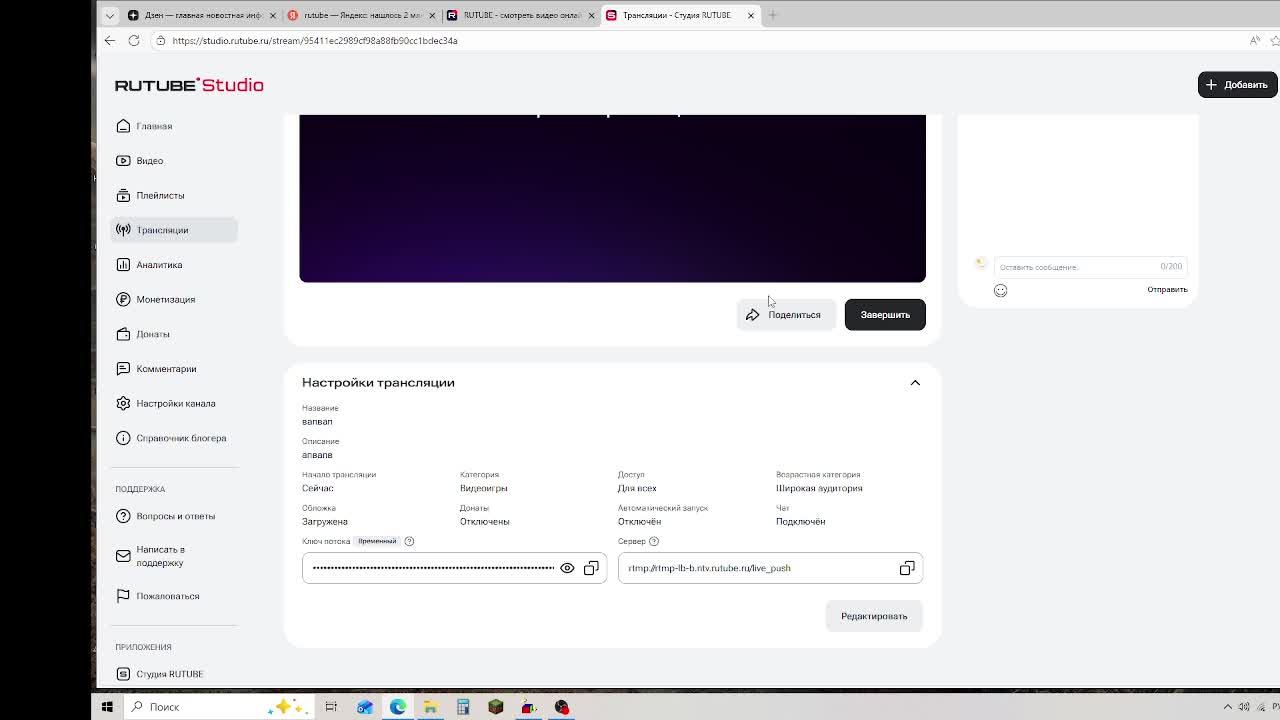Reveal the stream key with eye icon
1280x720 pixels.
pyautogui.click(x=567, y=568)
